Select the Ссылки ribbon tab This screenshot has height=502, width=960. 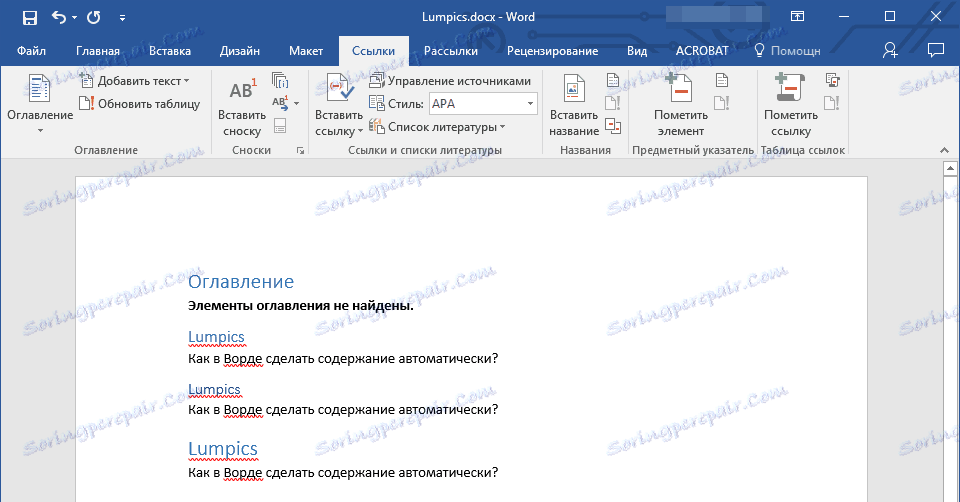pyautogui.click(x=373, y=51)
